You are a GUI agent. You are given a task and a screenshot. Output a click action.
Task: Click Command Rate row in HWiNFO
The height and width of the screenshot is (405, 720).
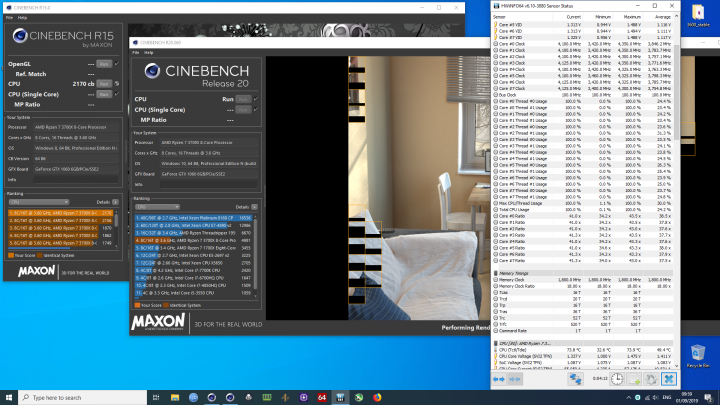coord(583,331)
